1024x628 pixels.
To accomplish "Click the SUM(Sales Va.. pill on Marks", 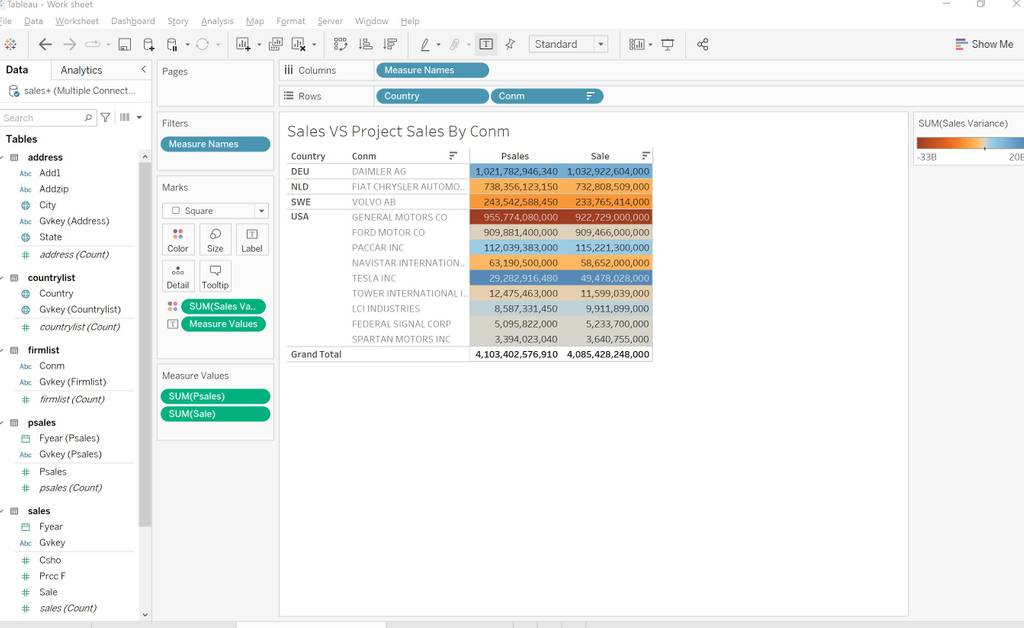I will (223, 306).
